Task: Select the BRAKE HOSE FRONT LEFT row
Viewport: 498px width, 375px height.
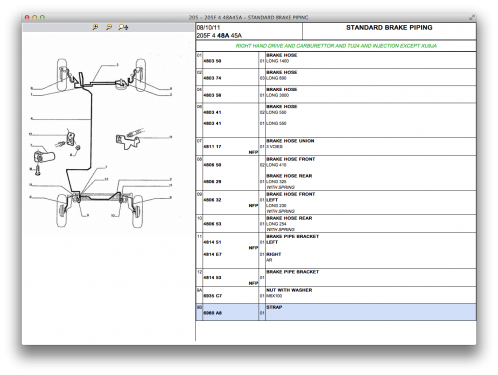Action: pyautogui.click(x=336, y=202)
